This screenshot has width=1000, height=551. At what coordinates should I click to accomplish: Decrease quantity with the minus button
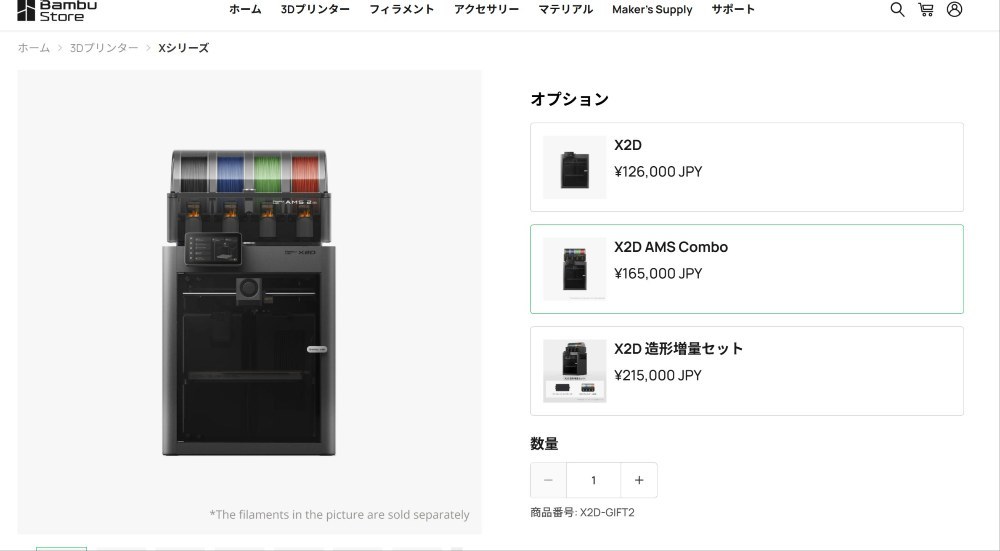(x=548, y=480)
